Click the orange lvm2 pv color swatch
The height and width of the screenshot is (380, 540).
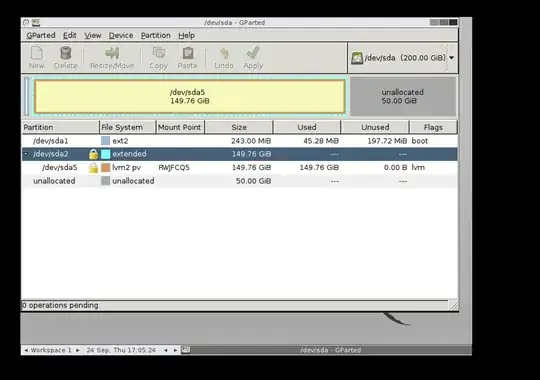tap(105, 168)
